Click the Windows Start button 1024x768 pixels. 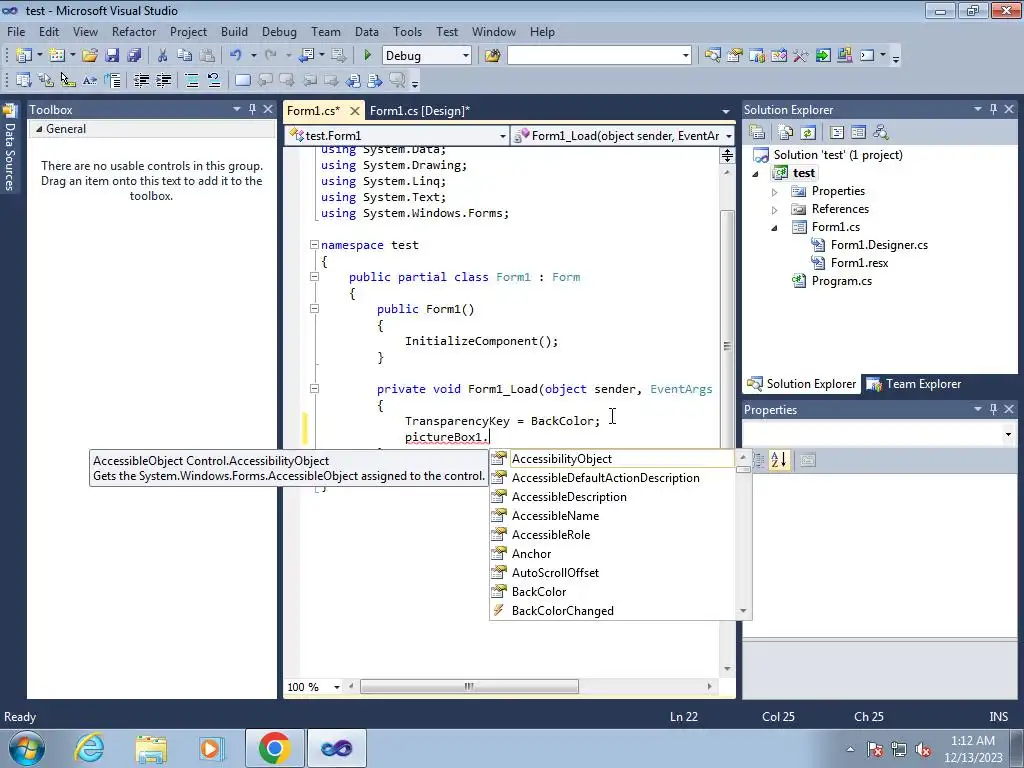click(27, 748)
